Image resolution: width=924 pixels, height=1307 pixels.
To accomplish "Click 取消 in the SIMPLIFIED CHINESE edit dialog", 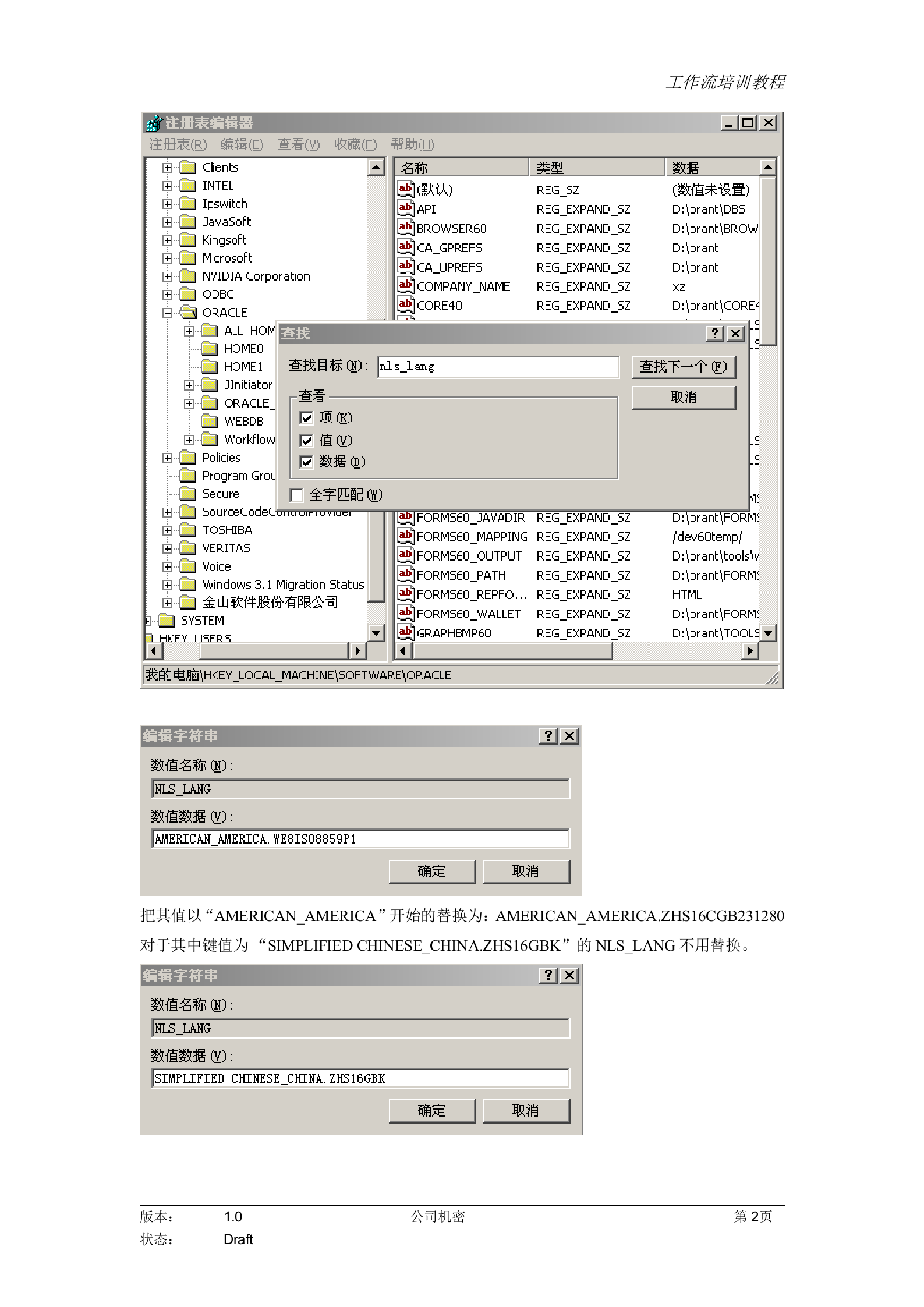I will pyautogui.click(x=526, y=1111).
